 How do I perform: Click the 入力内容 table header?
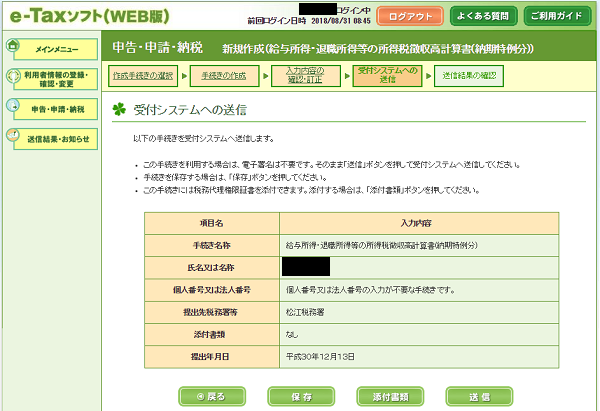point(419,223)
